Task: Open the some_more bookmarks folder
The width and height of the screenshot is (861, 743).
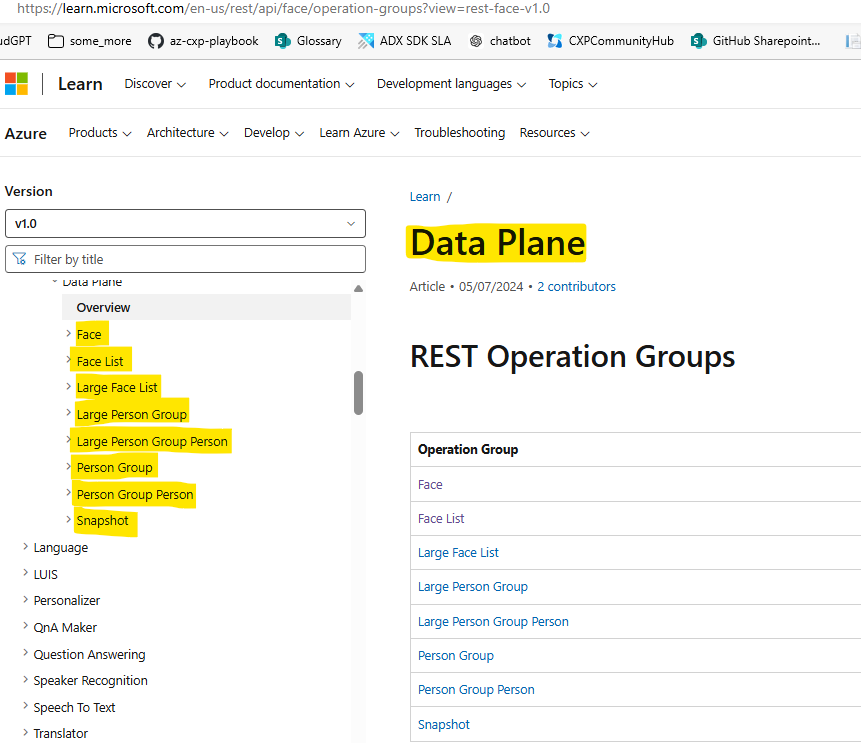Action: 90,41
